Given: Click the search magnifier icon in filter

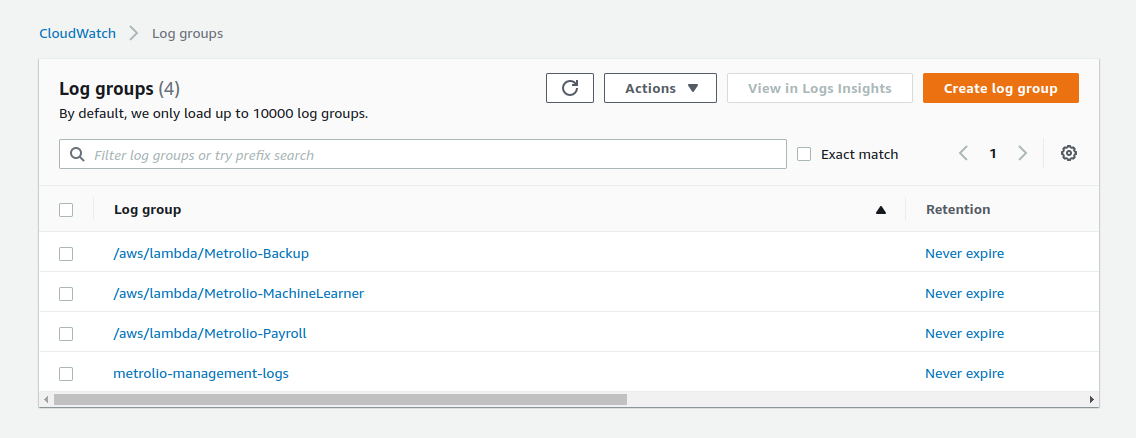Looking at the screenshot, I should pyautogui.click(x=77, y=155).
